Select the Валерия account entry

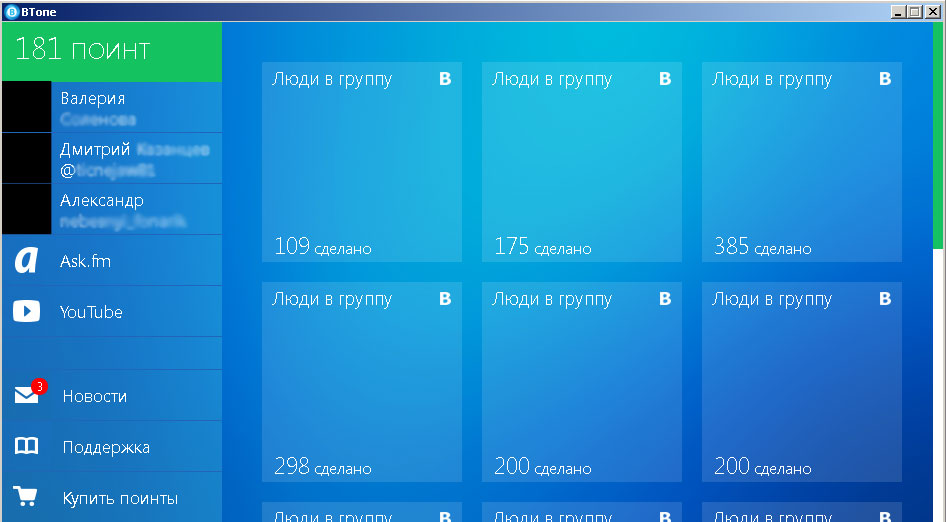coord(112,107)
